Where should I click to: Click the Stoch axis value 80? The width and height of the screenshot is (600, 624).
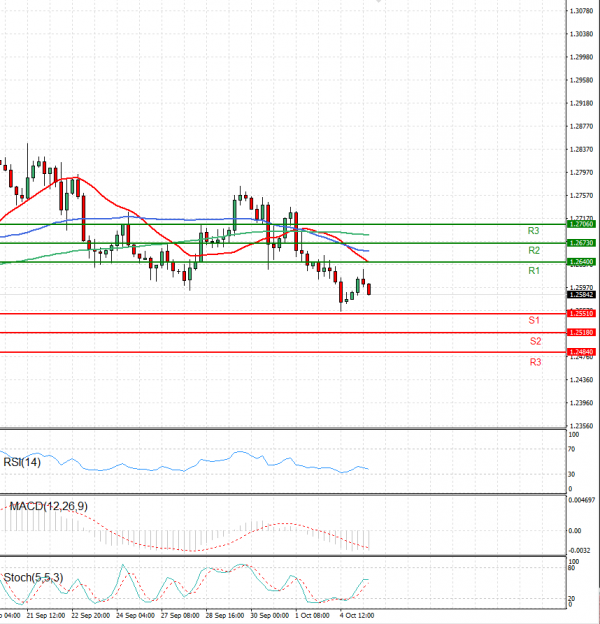click(x=571, y=568)
